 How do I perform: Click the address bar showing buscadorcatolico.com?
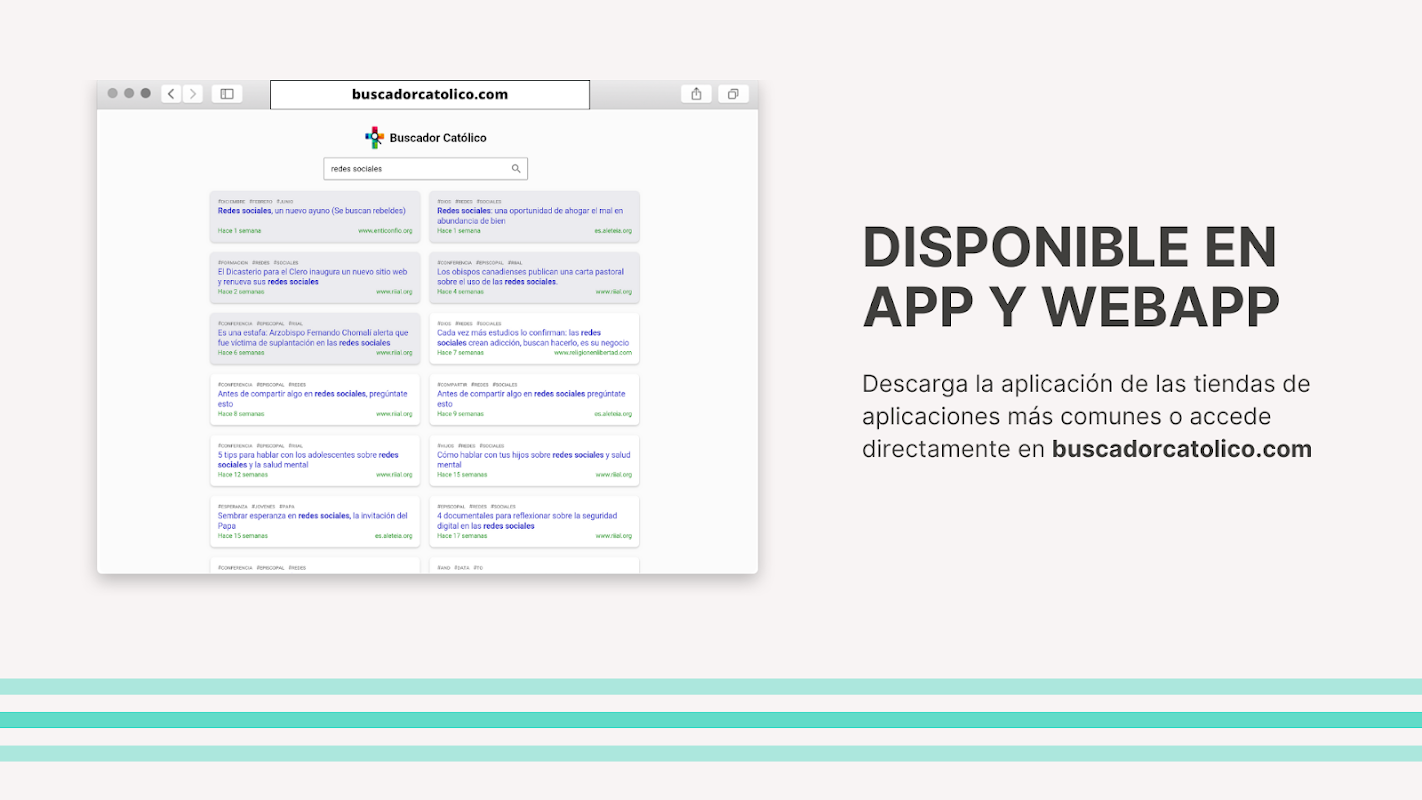point(430,95)
